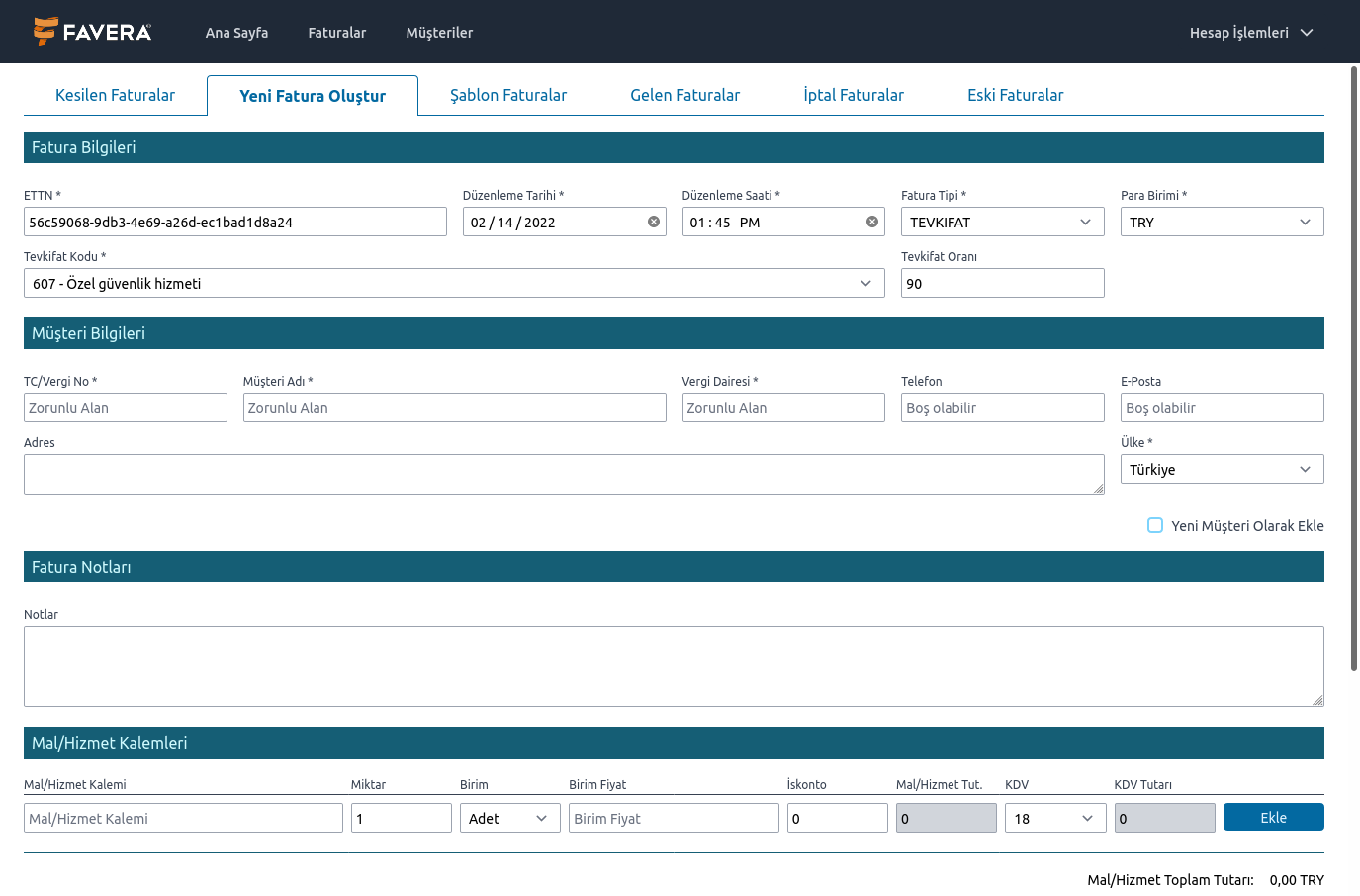This screenshot has height=896, width=1360.
Task: Clear the Düzenleme Tarihi date field
Action: pos(654,222)
